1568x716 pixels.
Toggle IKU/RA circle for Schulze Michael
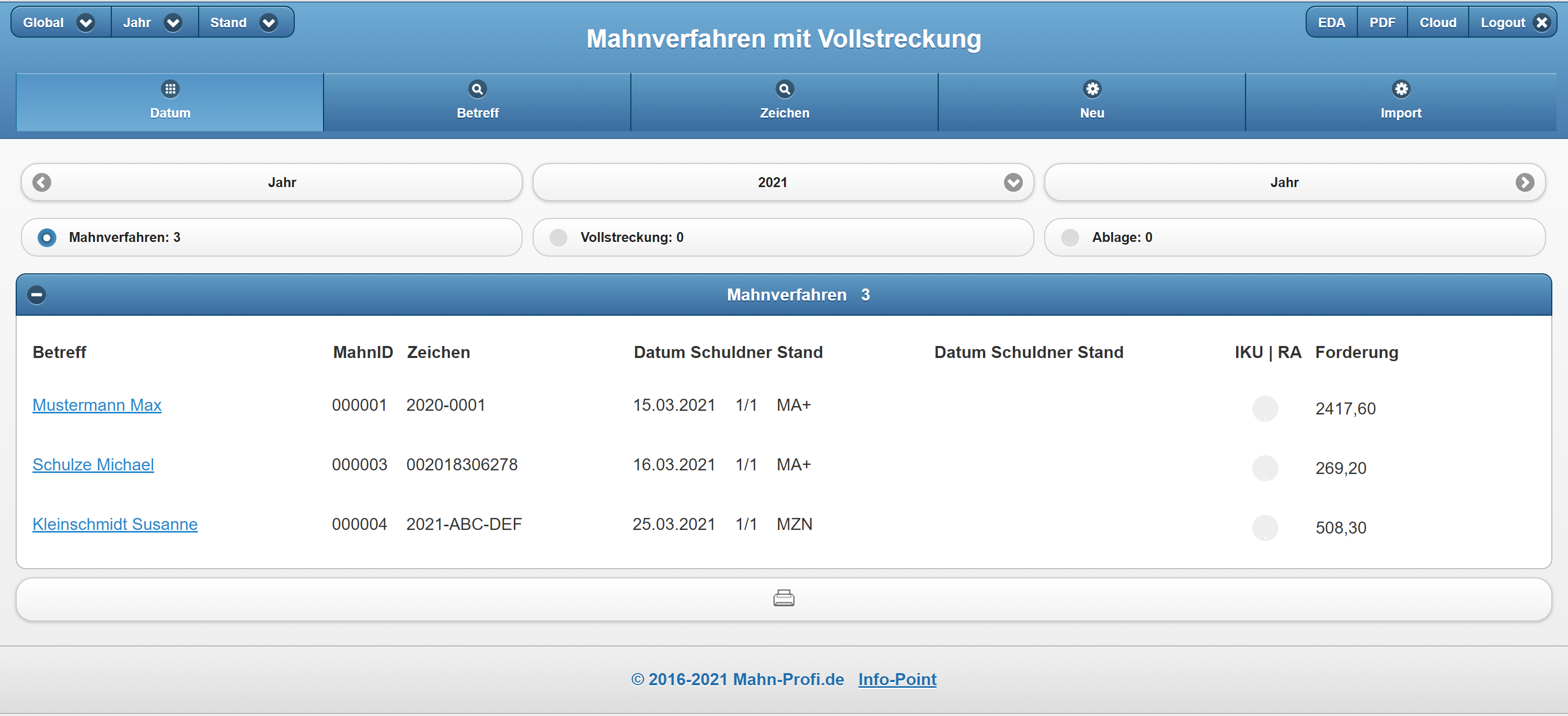(x=1265, y=468)
